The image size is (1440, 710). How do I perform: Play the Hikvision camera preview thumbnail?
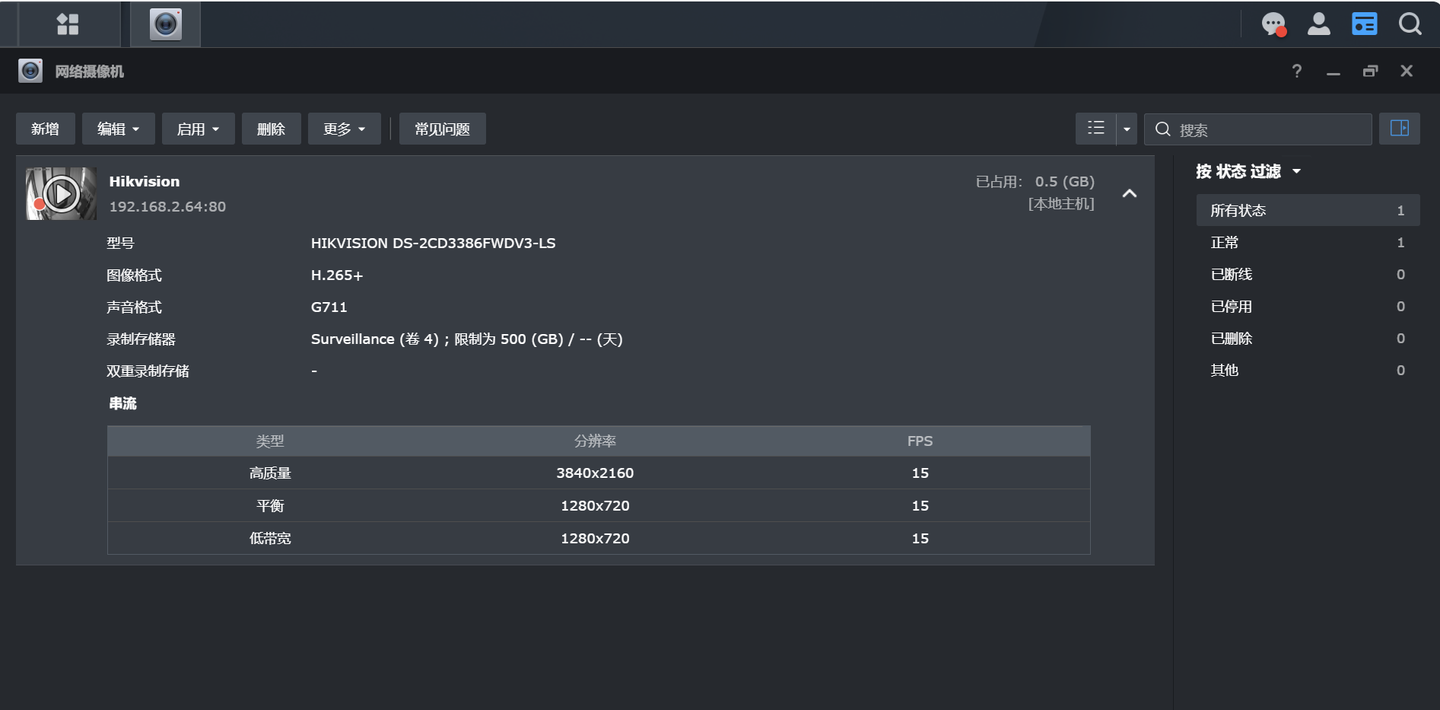coord(61,194)
